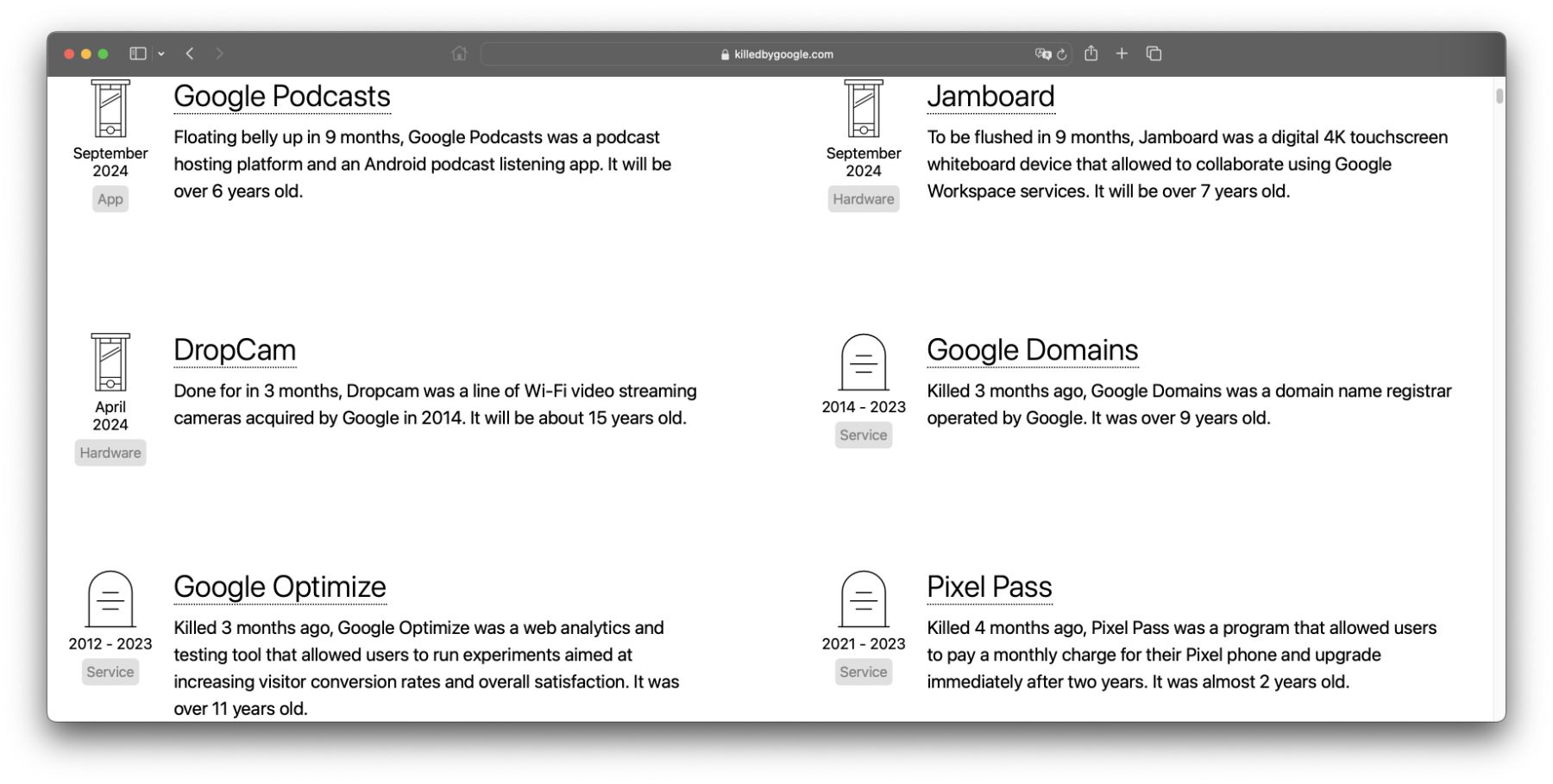The height and width of the screenshot is (784, 1553).
Task: Click the page vertical scrollbar
Action: (x=1500, y=97)
